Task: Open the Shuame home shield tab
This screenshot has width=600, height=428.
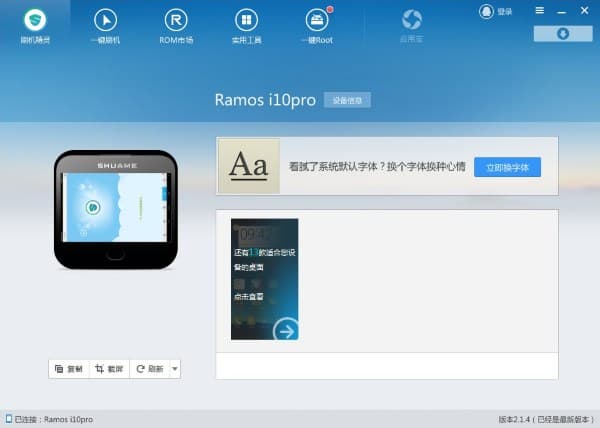Action: [35, 26]
